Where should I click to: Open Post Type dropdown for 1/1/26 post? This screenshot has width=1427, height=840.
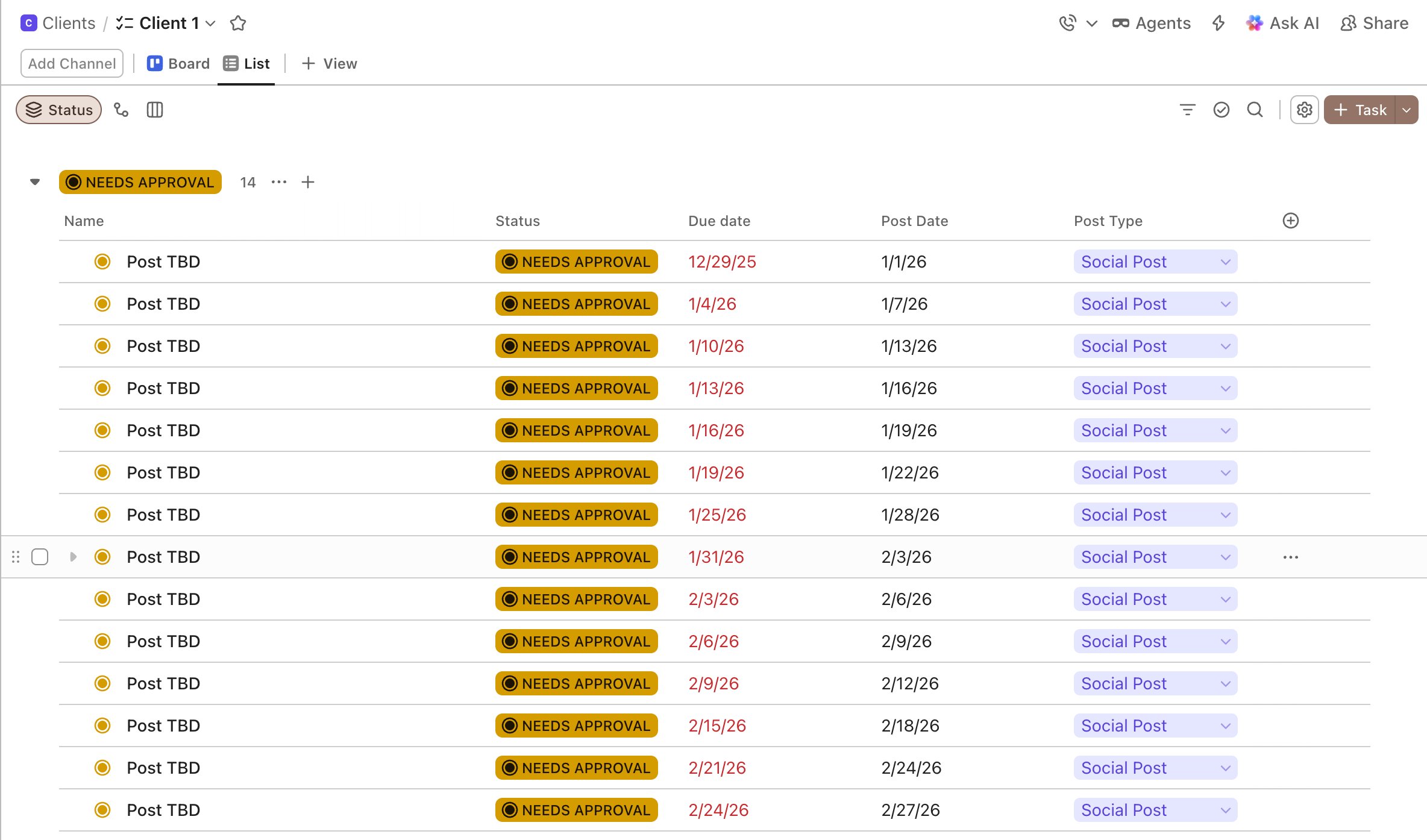[x=1155, y=262]
